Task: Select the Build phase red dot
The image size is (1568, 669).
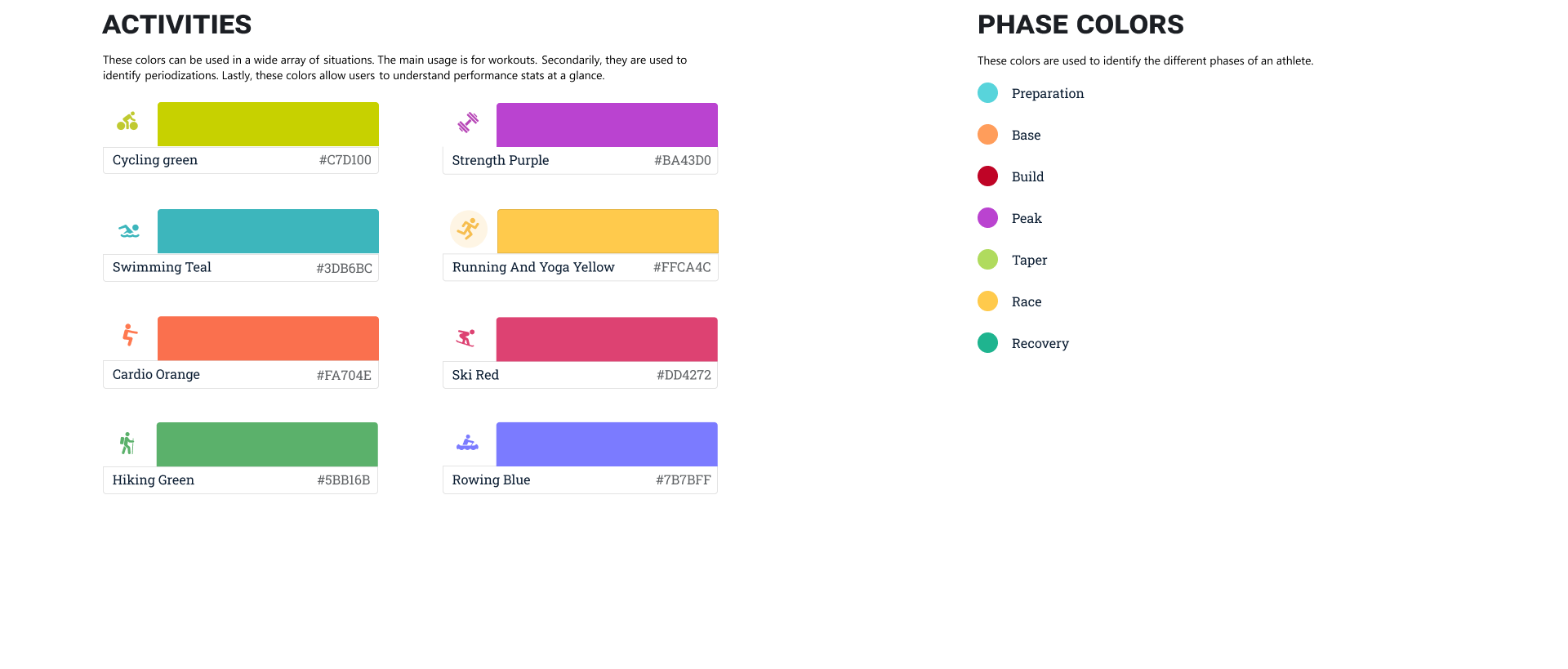Action: [987, 176]
